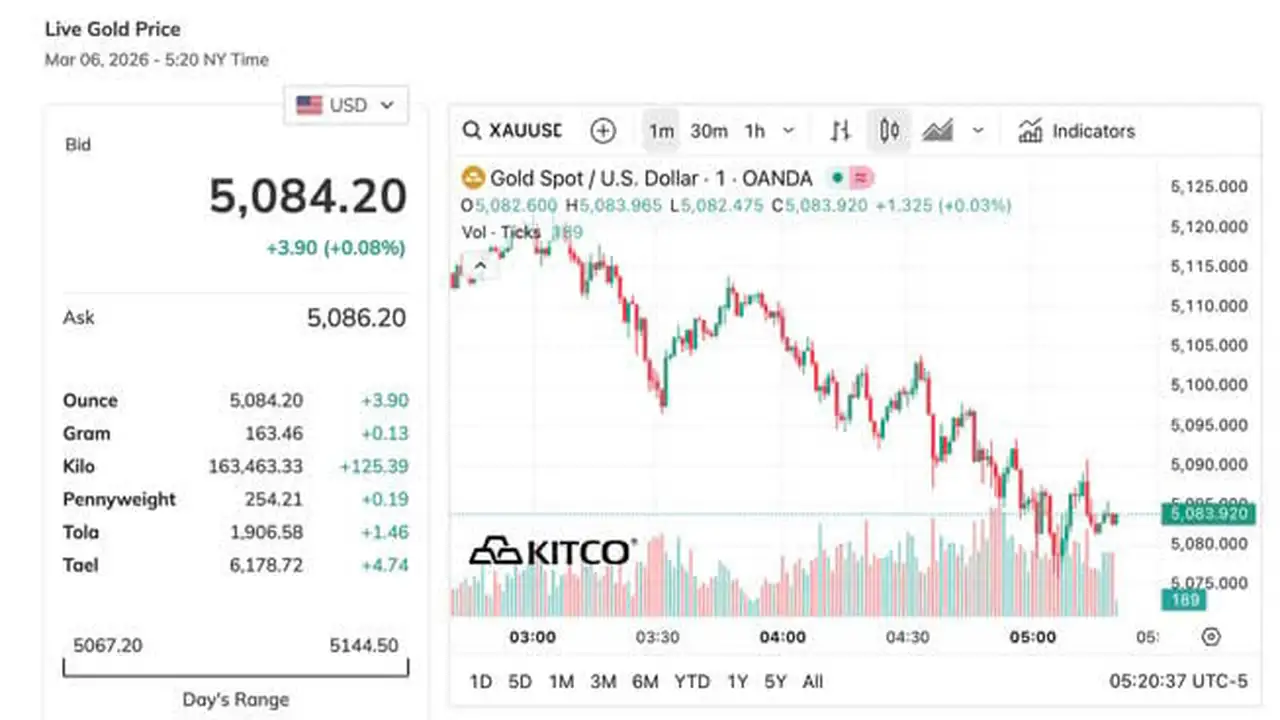Screen dimensions: 1280x720
Task: Select the candlestick chart style icon
Action: tap(889, 131)
